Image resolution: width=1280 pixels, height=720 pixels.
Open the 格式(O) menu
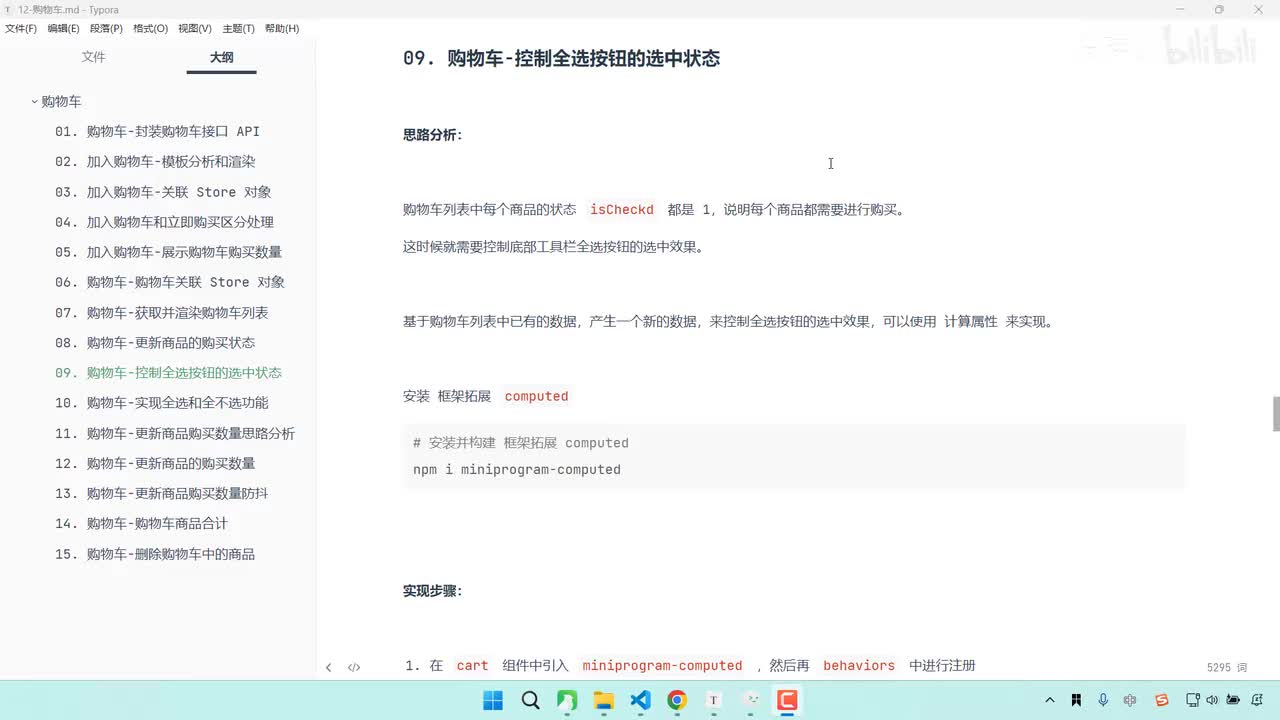click(x=150, y=28)
